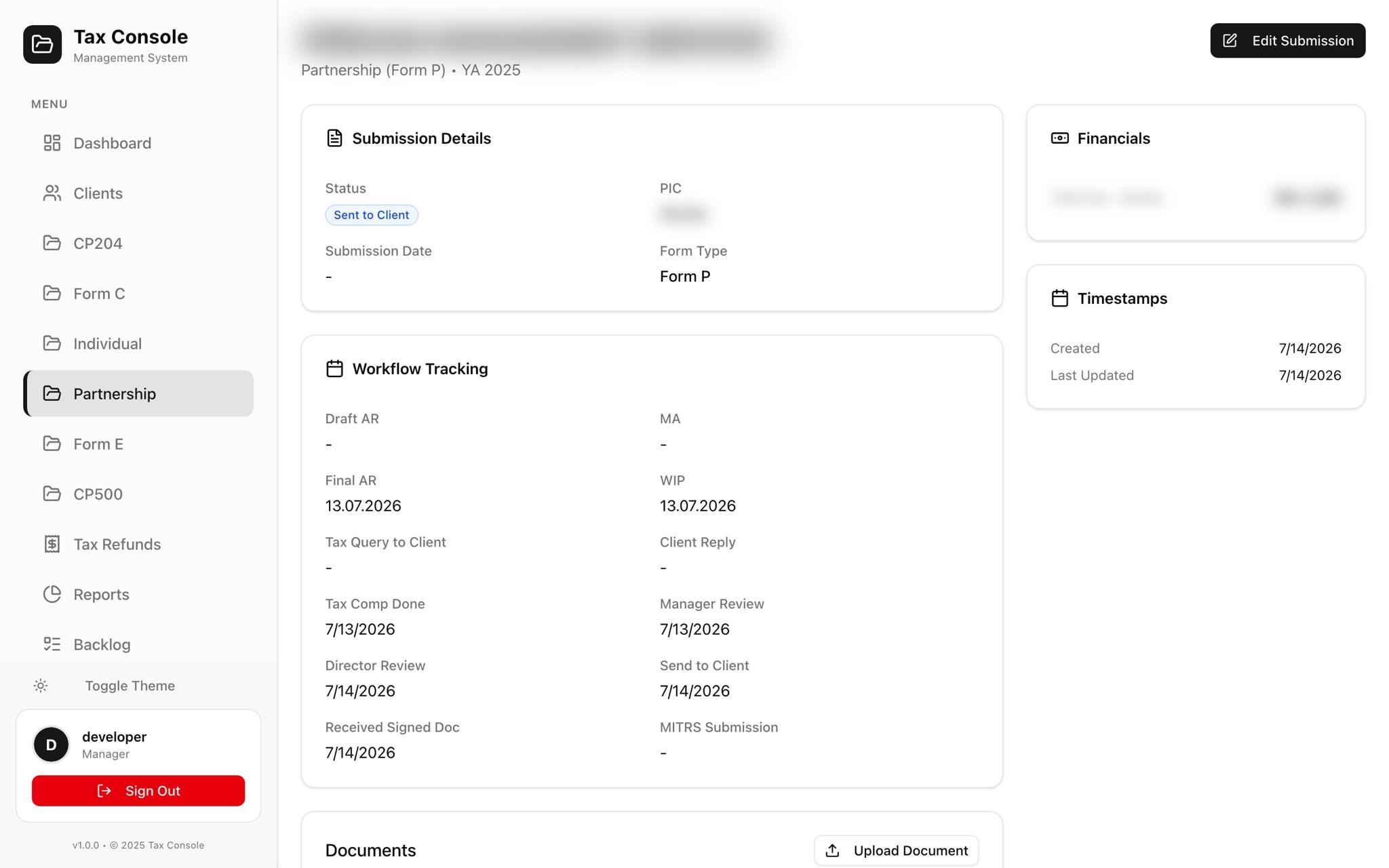The width and height of the screenshot is (1389, 868).
Task: Select the Partnership menu item
Action: 138,393
